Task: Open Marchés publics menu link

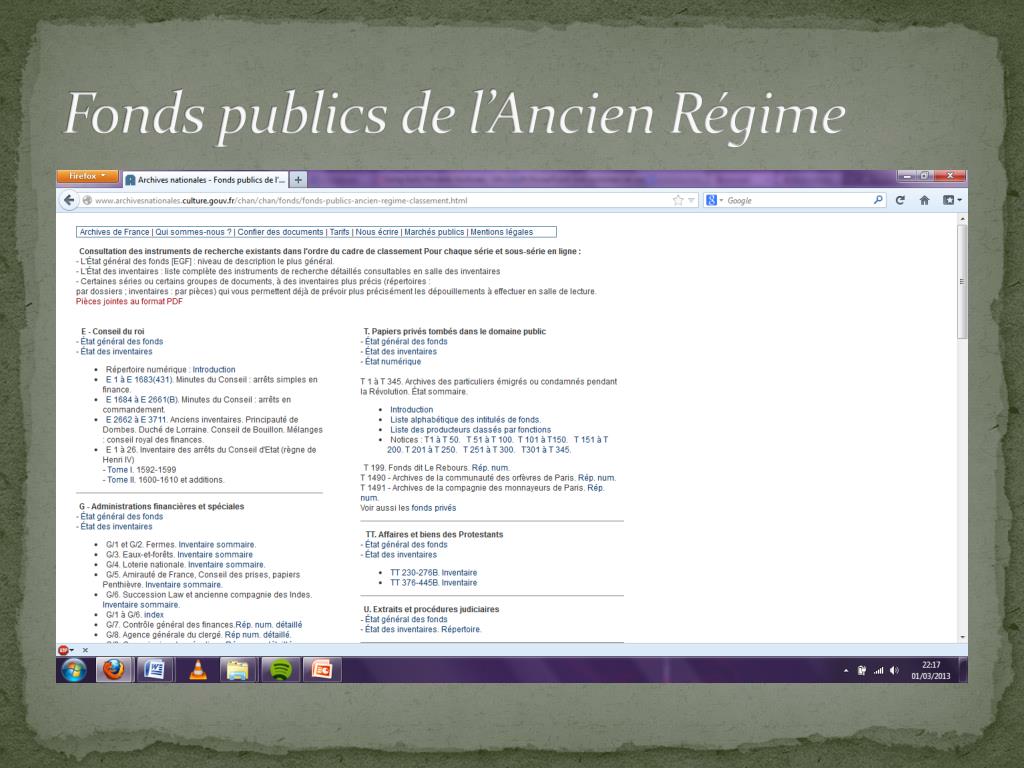Action: point(434,232)
